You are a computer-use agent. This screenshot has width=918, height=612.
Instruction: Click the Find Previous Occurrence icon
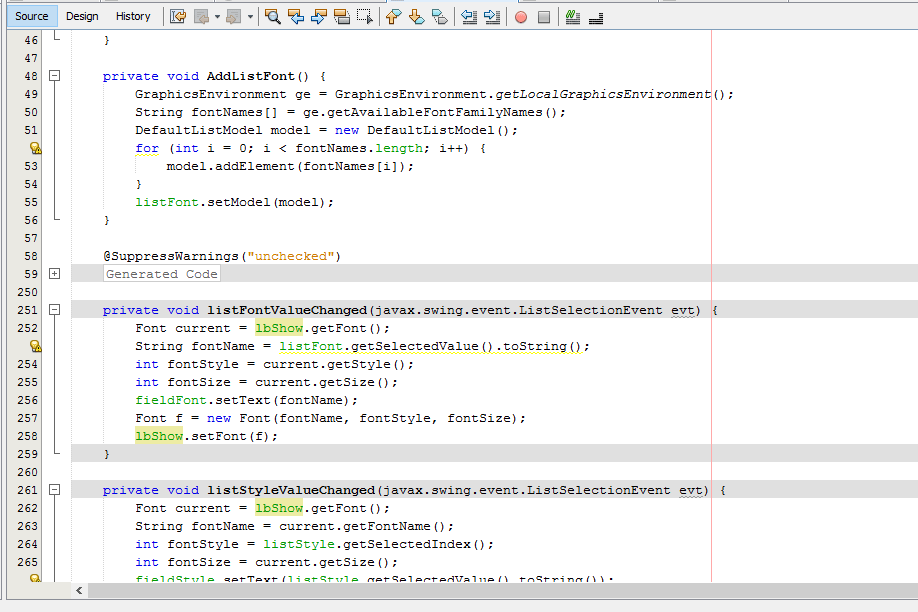tap(297, 16)
